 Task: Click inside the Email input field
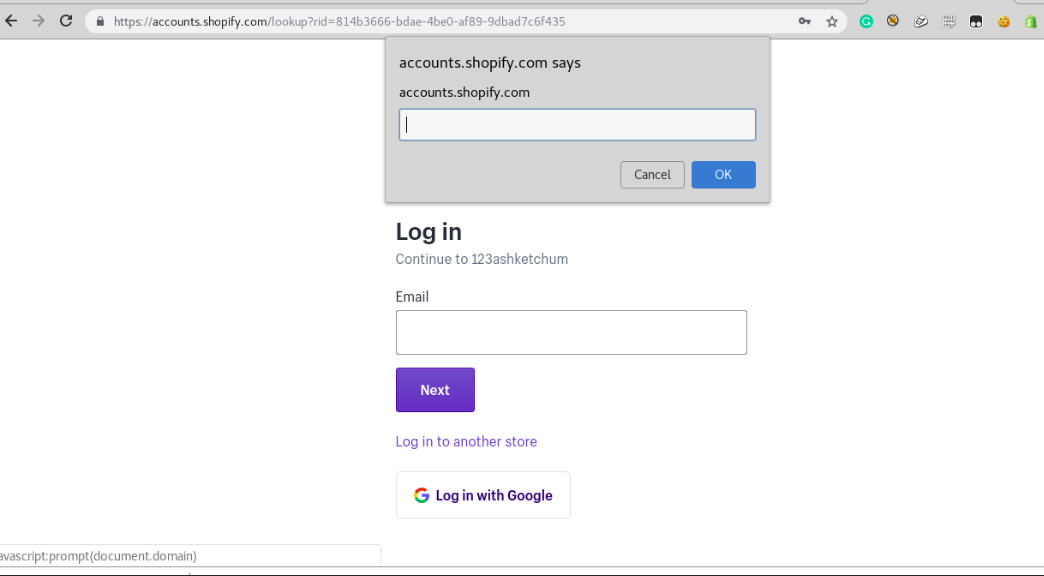pyautogui.click(x=571, y=332)
